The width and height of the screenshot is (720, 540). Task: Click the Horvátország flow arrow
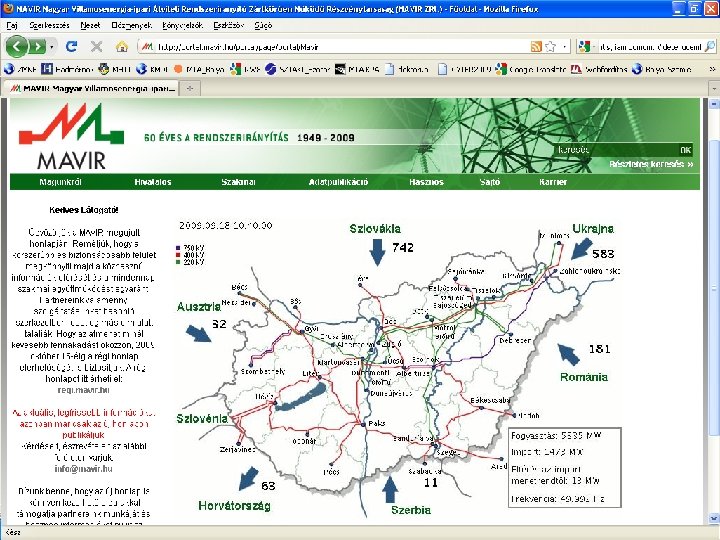pyautogui.click(x=248, y=478)
